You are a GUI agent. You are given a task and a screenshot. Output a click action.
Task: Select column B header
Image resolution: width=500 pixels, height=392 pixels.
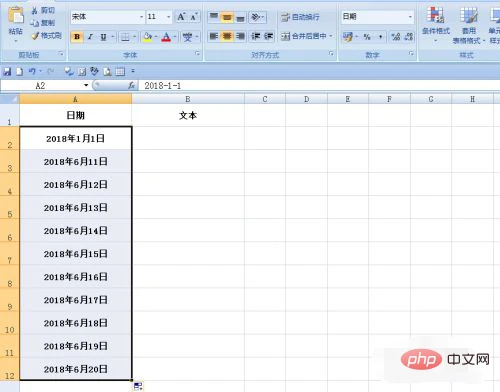tap(188, 99)
